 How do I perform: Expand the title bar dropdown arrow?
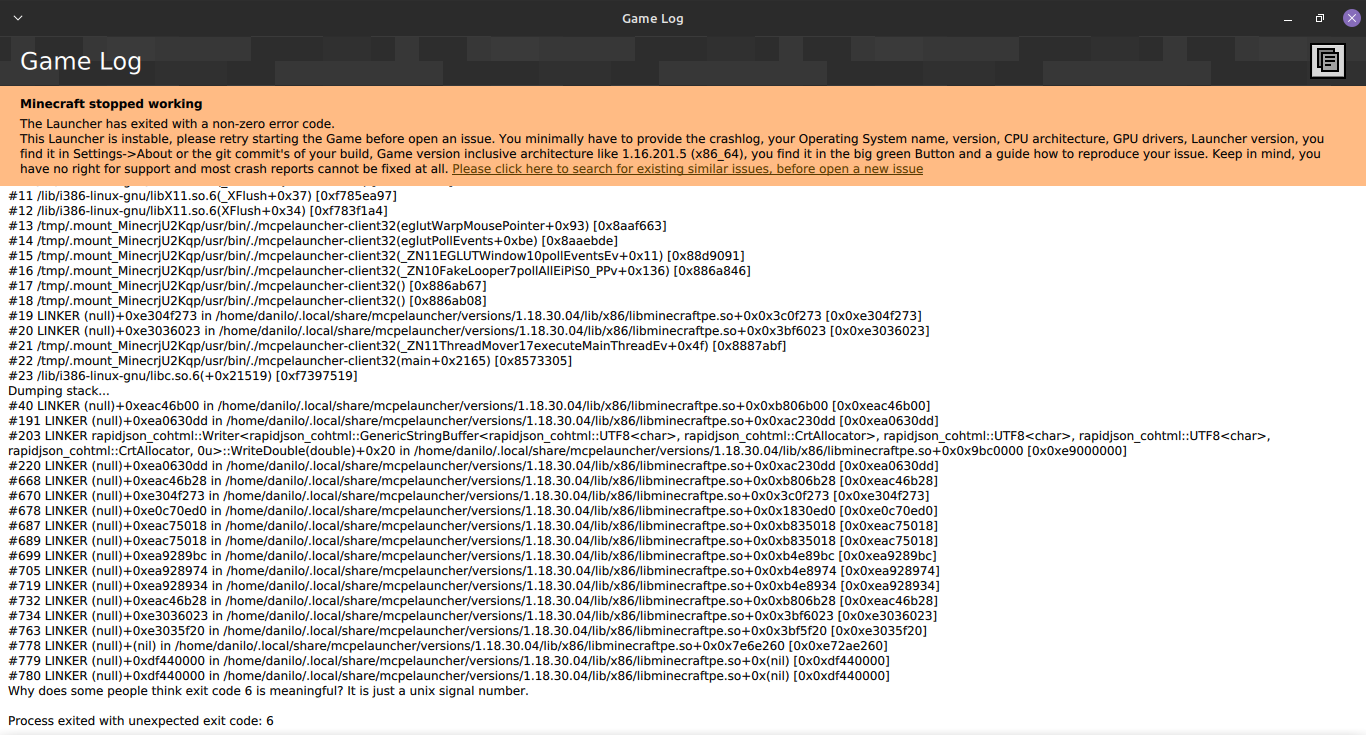[x=16, y=17]
